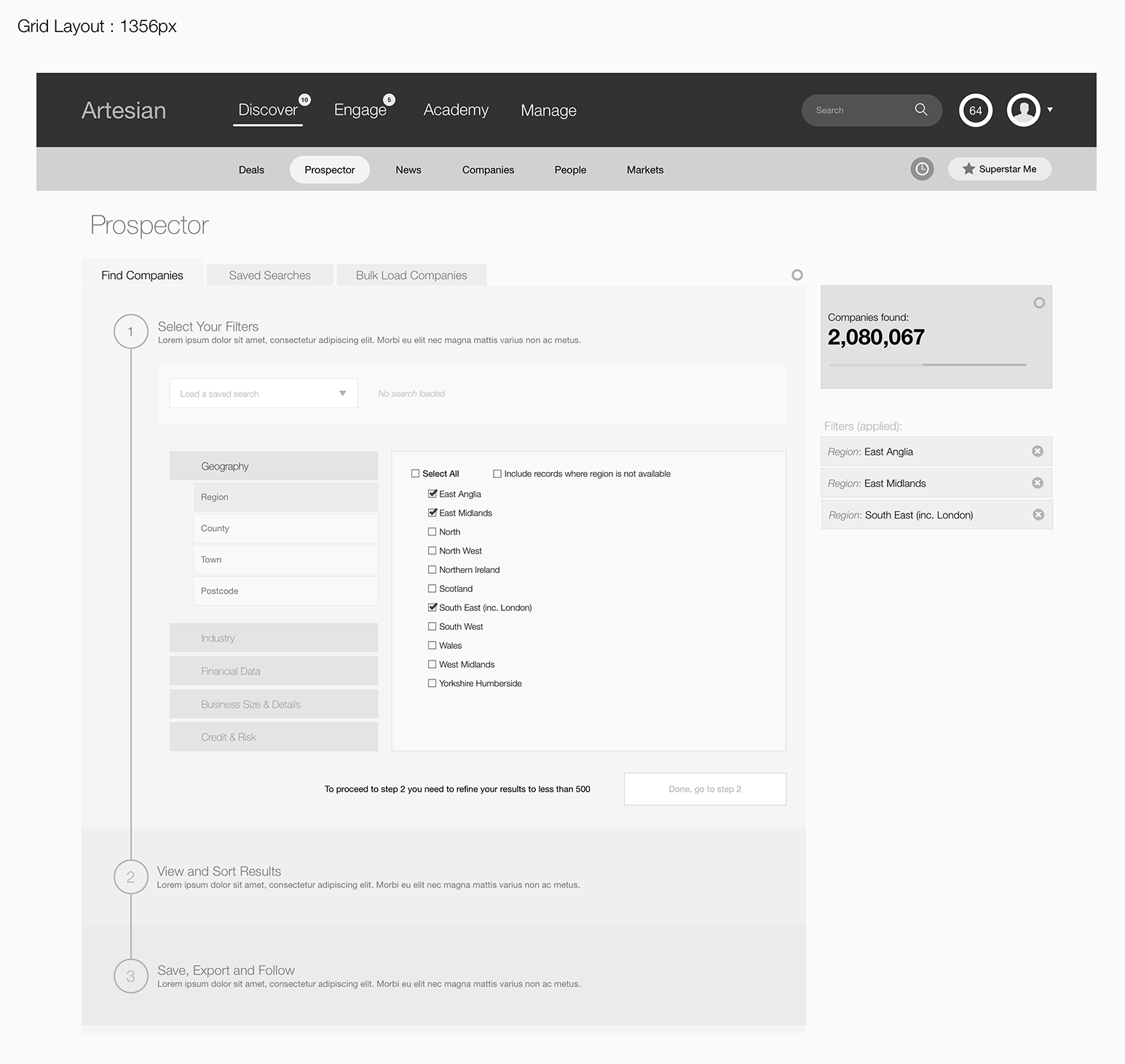The image size is (1125, 1064).
Task: Click the circle icon in Companies found panel
Action: point(1039,303)
